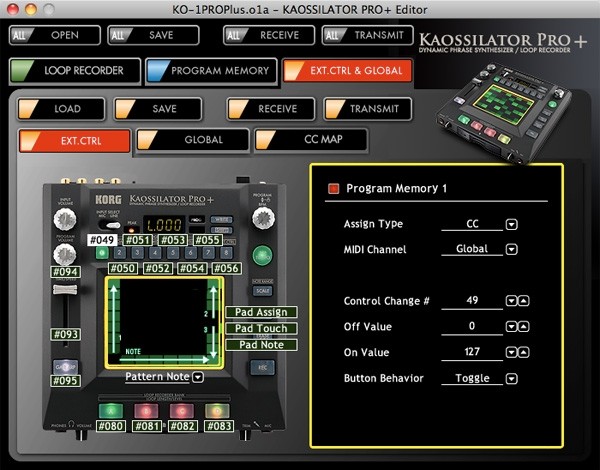Screen dimensions: 600x470
Task: Open the Assign Type dropdown
Action: pos(512,224)
